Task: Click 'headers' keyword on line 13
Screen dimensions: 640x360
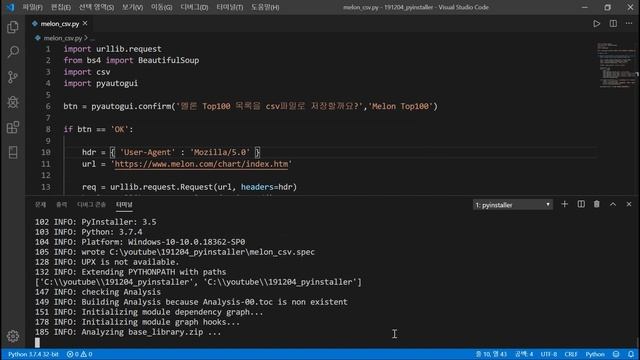Action: [257, 187]
